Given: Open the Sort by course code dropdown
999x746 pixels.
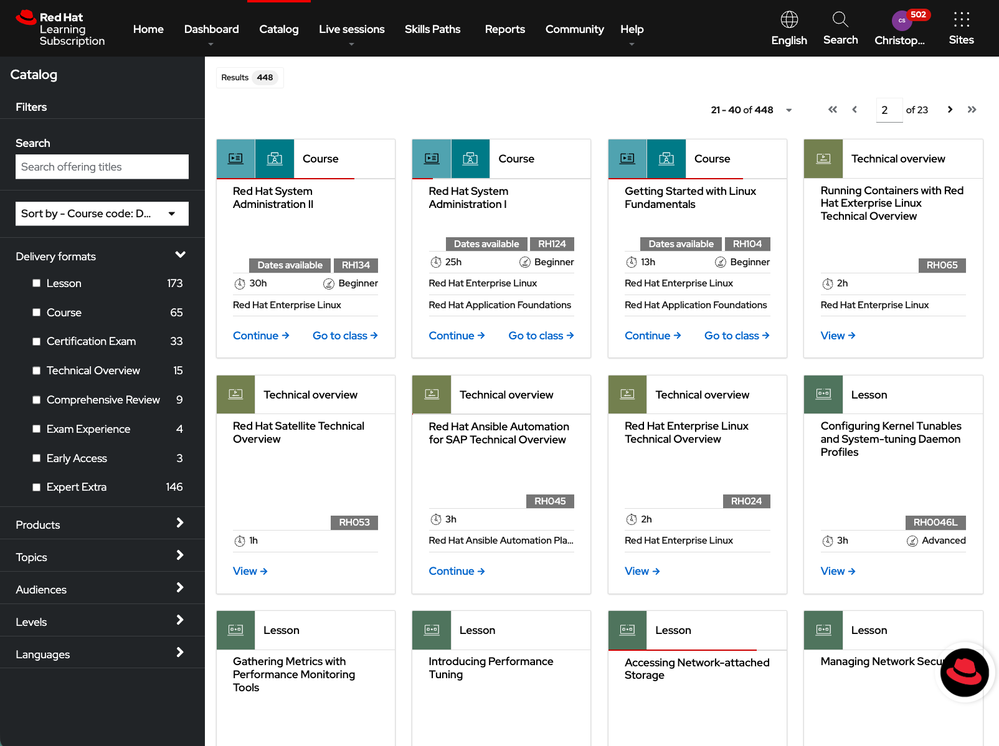Looking at the screenshot, I should tap(102, 213).
